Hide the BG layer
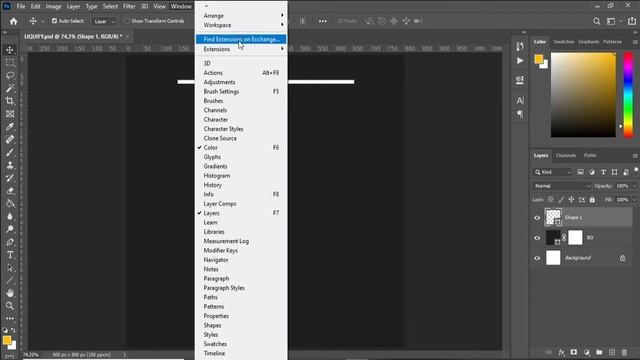 (x=537, y=238)
